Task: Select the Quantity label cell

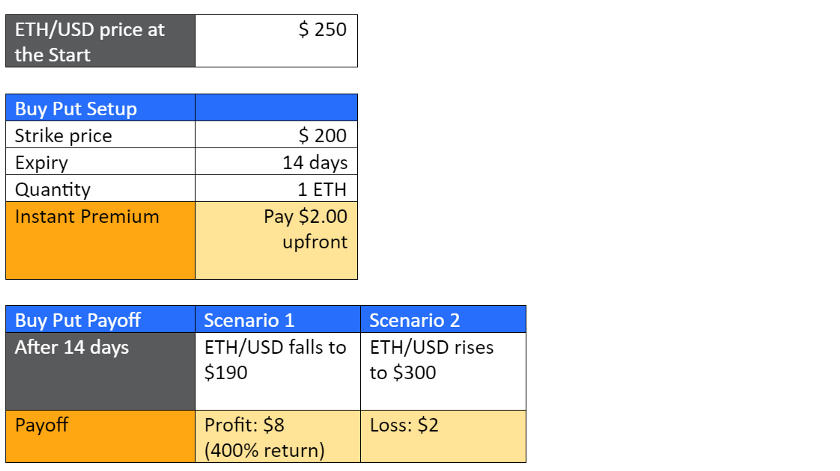Action: (100, 189)
